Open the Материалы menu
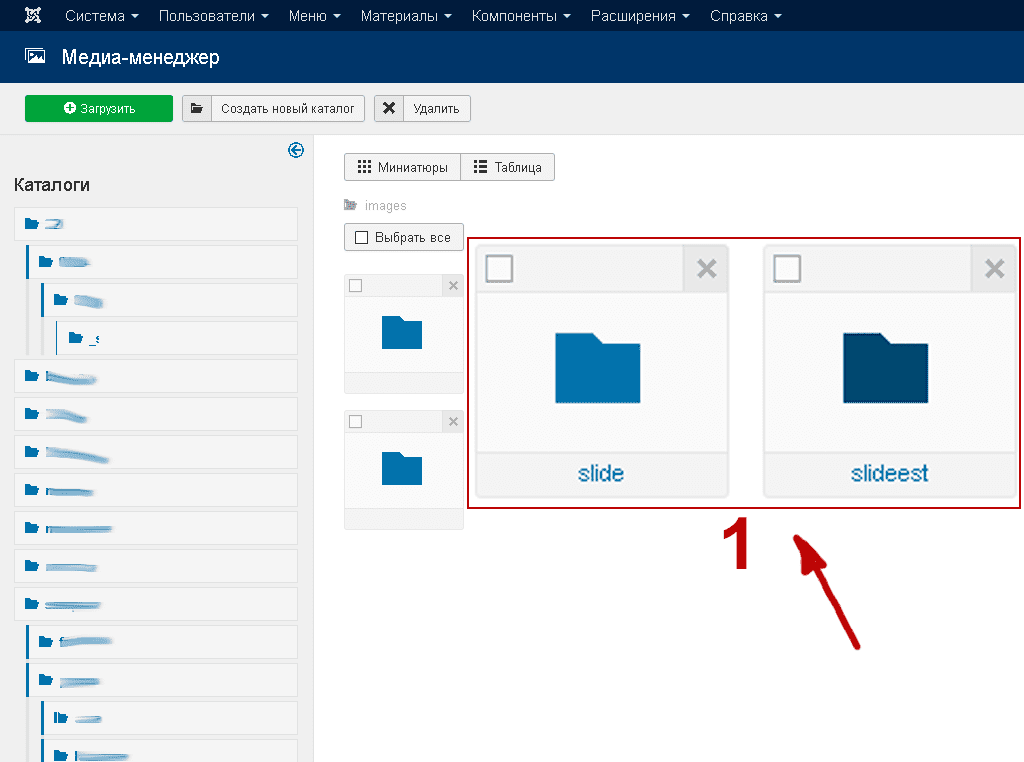Screen dimensions: 1024x762 point(405,16)
